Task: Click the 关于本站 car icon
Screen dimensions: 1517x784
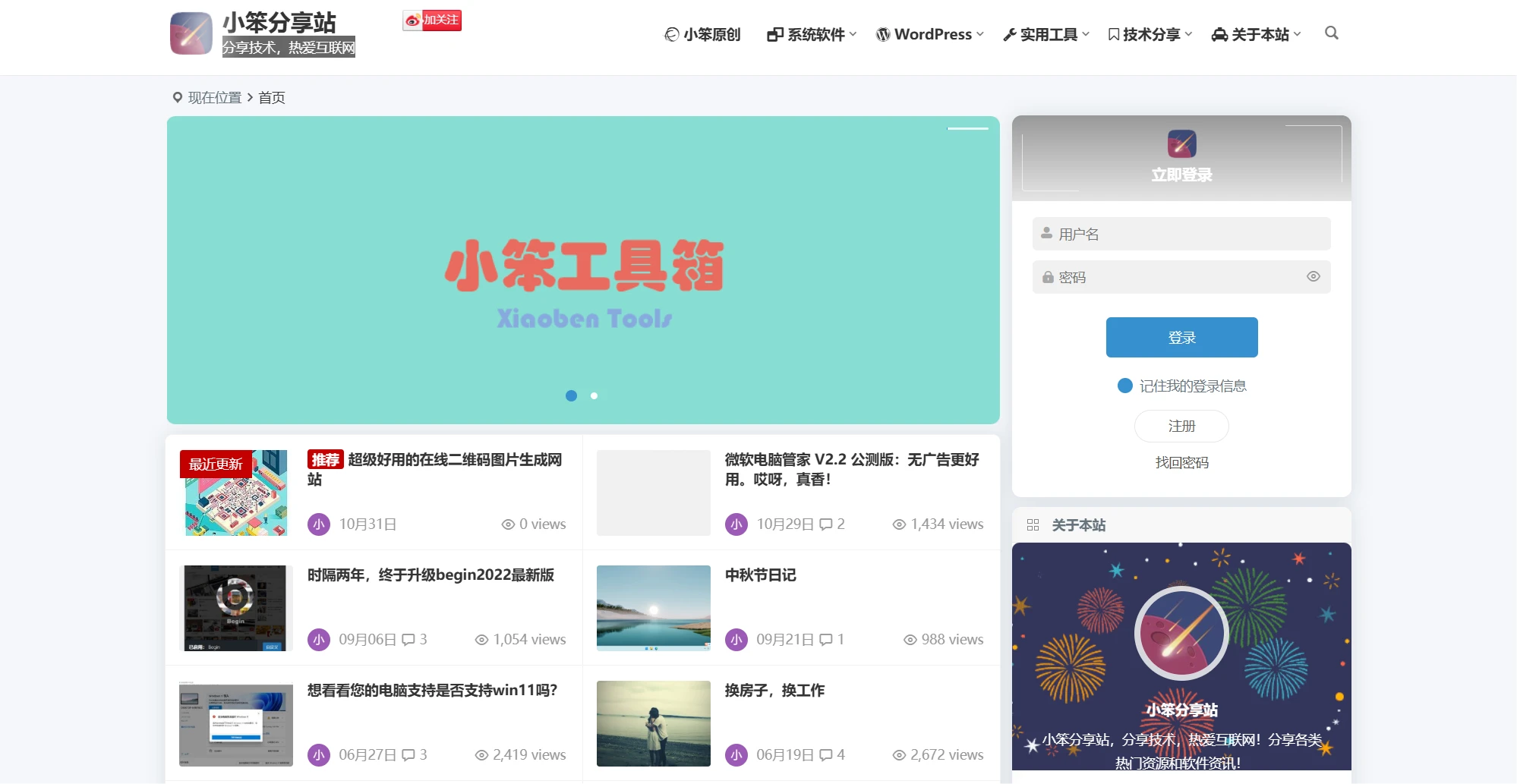Action: pyautogui.click(x=1219, y=35)
